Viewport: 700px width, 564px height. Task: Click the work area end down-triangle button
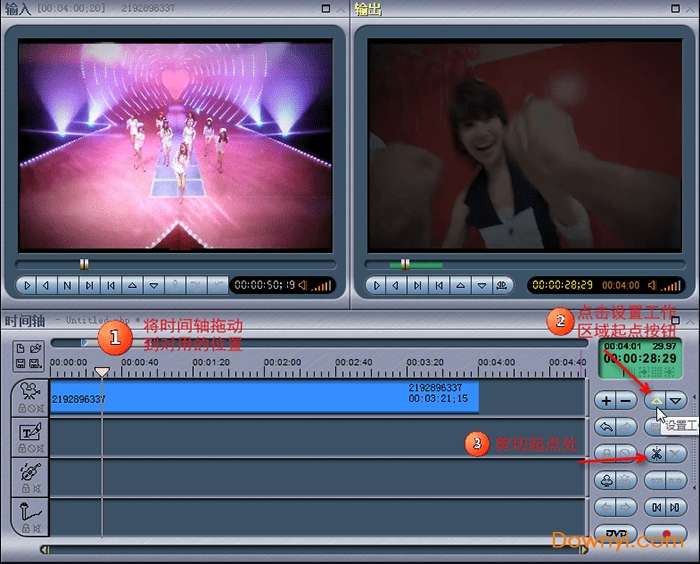[677, 400]
